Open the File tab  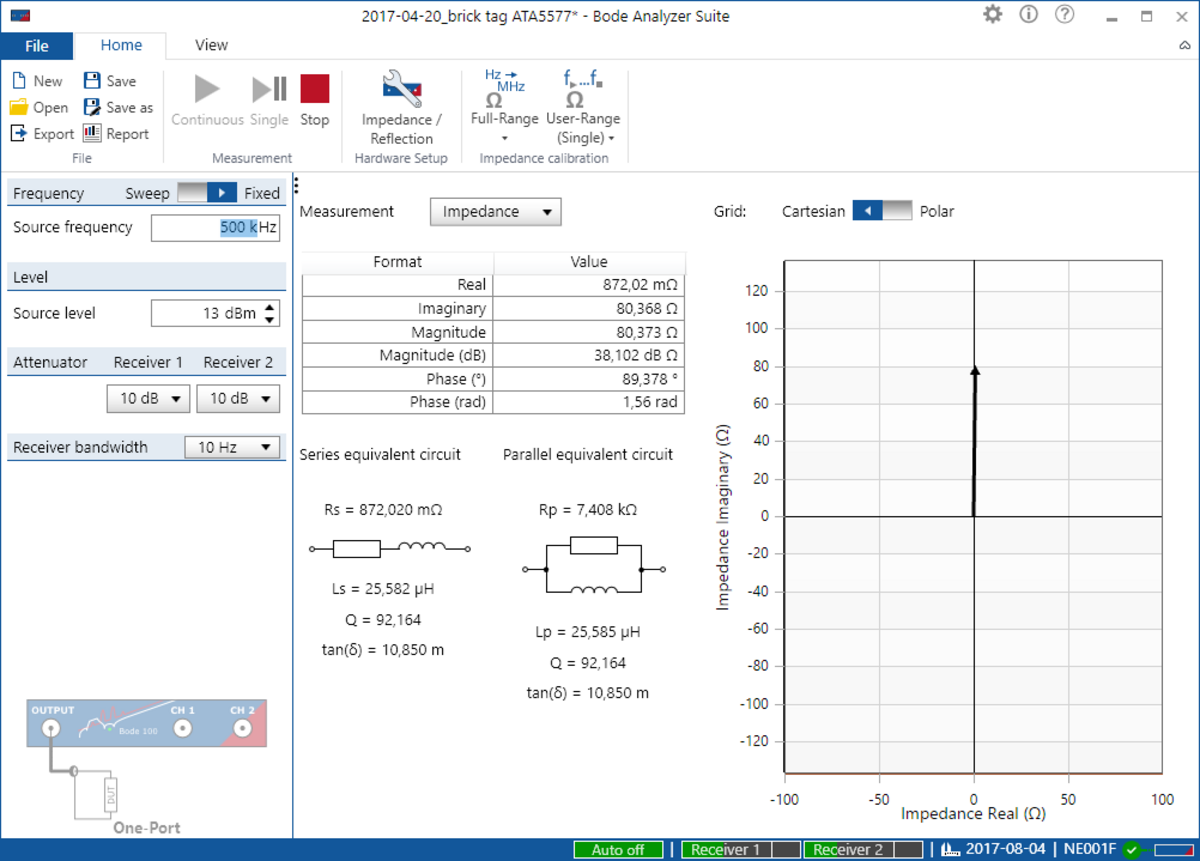click(37, 46)
